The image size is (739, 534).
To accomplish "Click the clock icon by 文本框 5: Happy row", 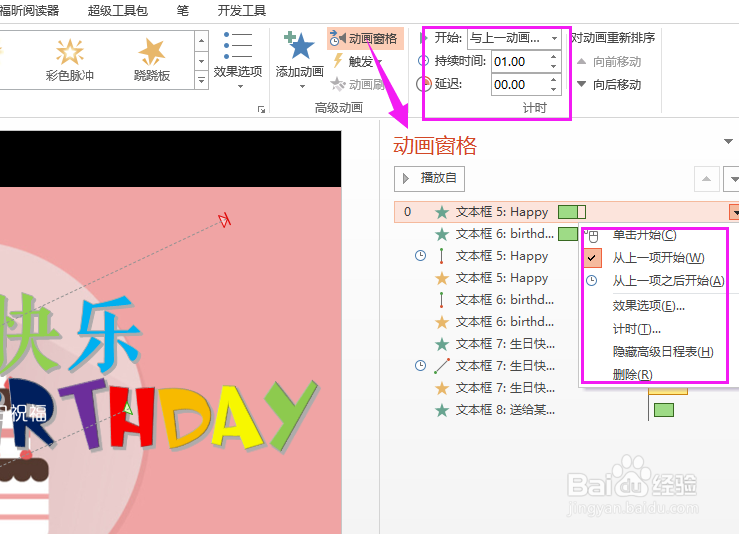I will click(x=420, y=255).
